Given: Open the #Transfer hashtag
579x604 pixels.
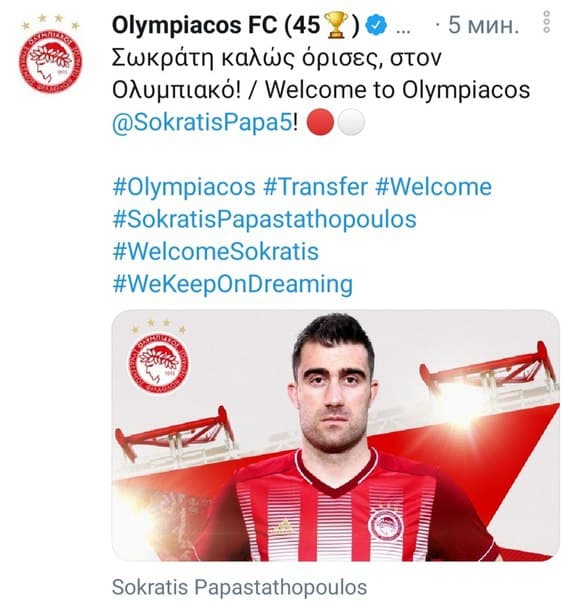Looking at the screenshot, I should [316, 187].
